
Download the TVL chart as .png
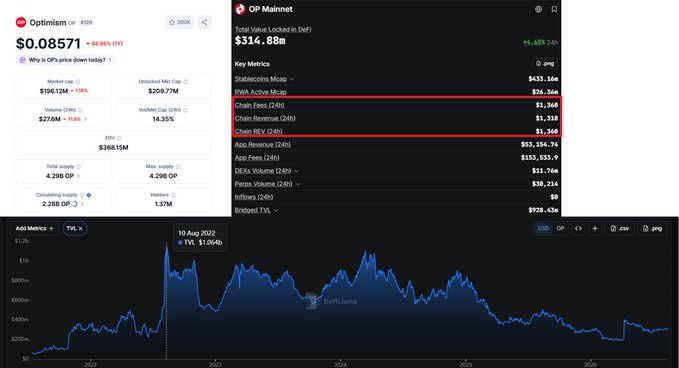pyautogui.click(x=653, y=228)
